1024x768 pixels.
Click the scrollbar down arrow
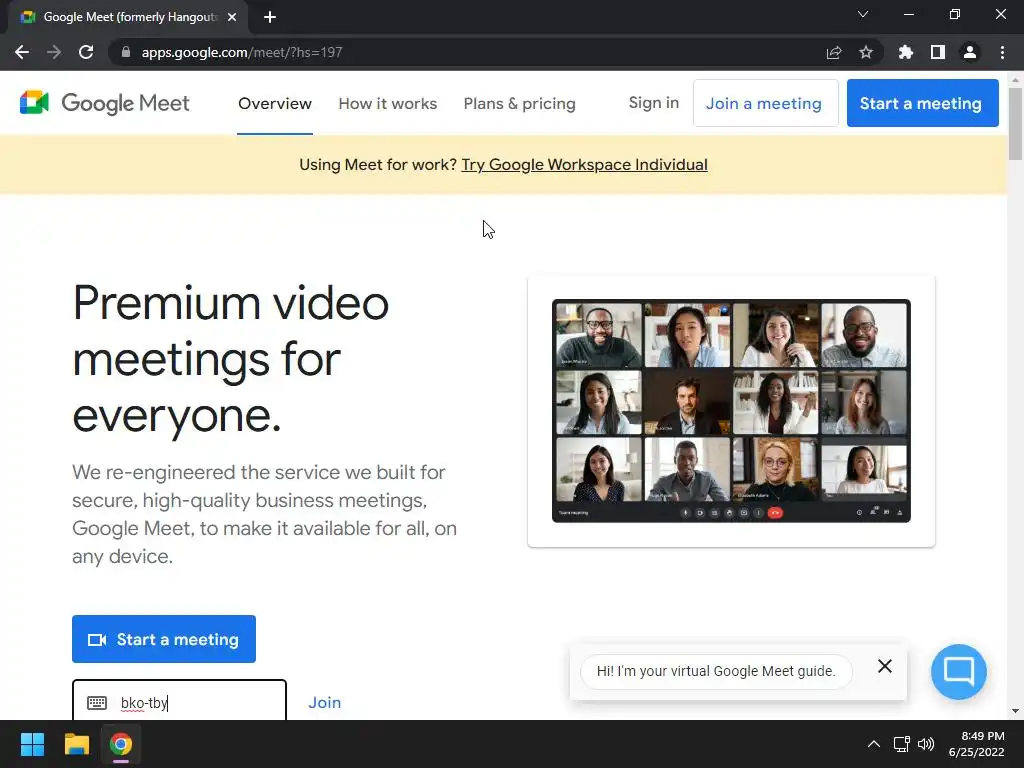[x=1016, y=711]
